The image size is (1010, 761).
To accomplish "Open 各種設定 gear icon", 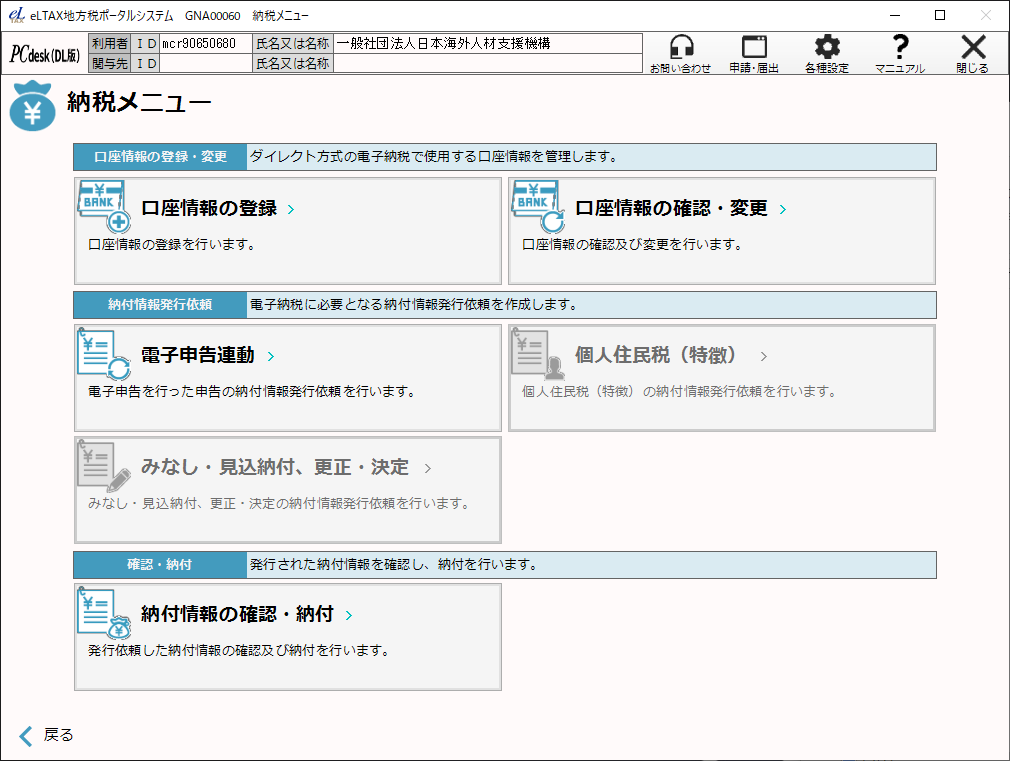I will (x=827, y=47).
